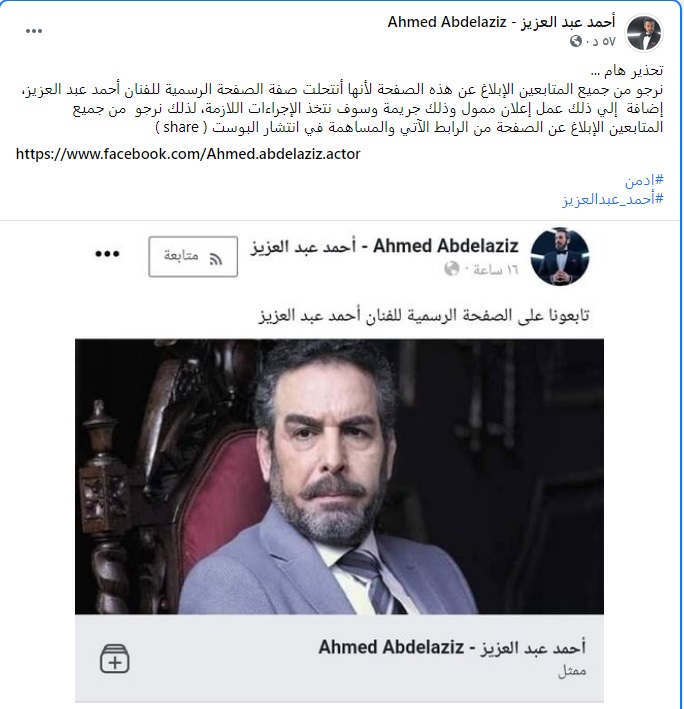Open the large photo of the man in gray suit
This screenshot has height=709, width=684.
339,477
